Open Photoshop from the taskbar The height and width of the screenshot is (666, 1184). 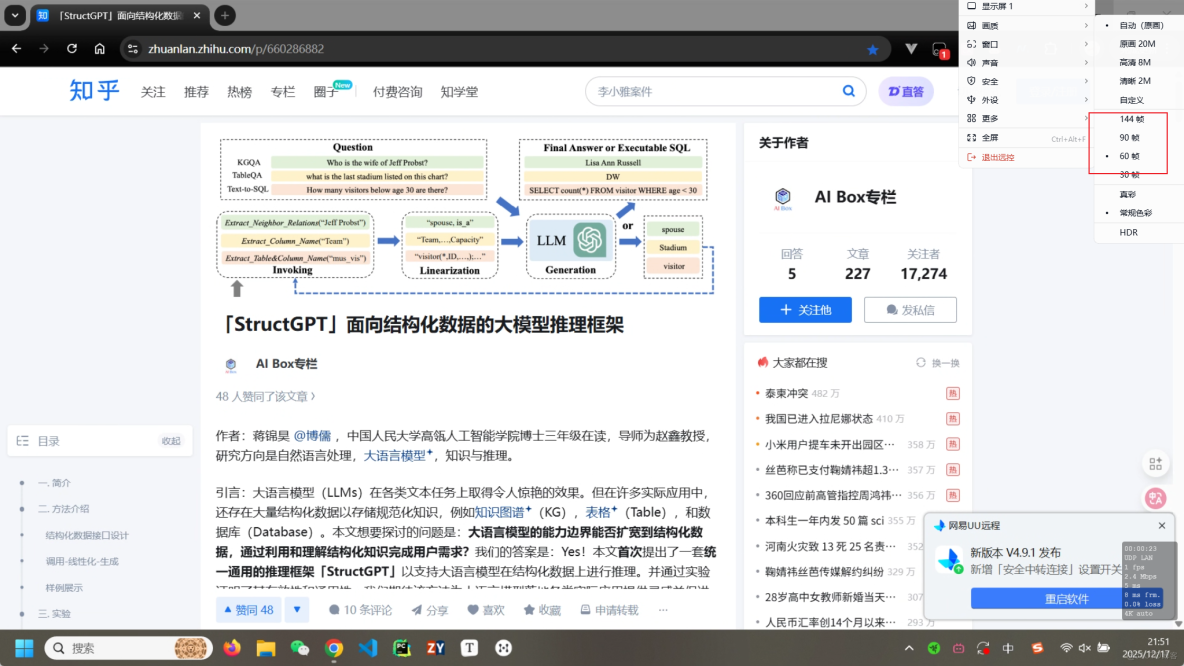(x=402, y=648)
